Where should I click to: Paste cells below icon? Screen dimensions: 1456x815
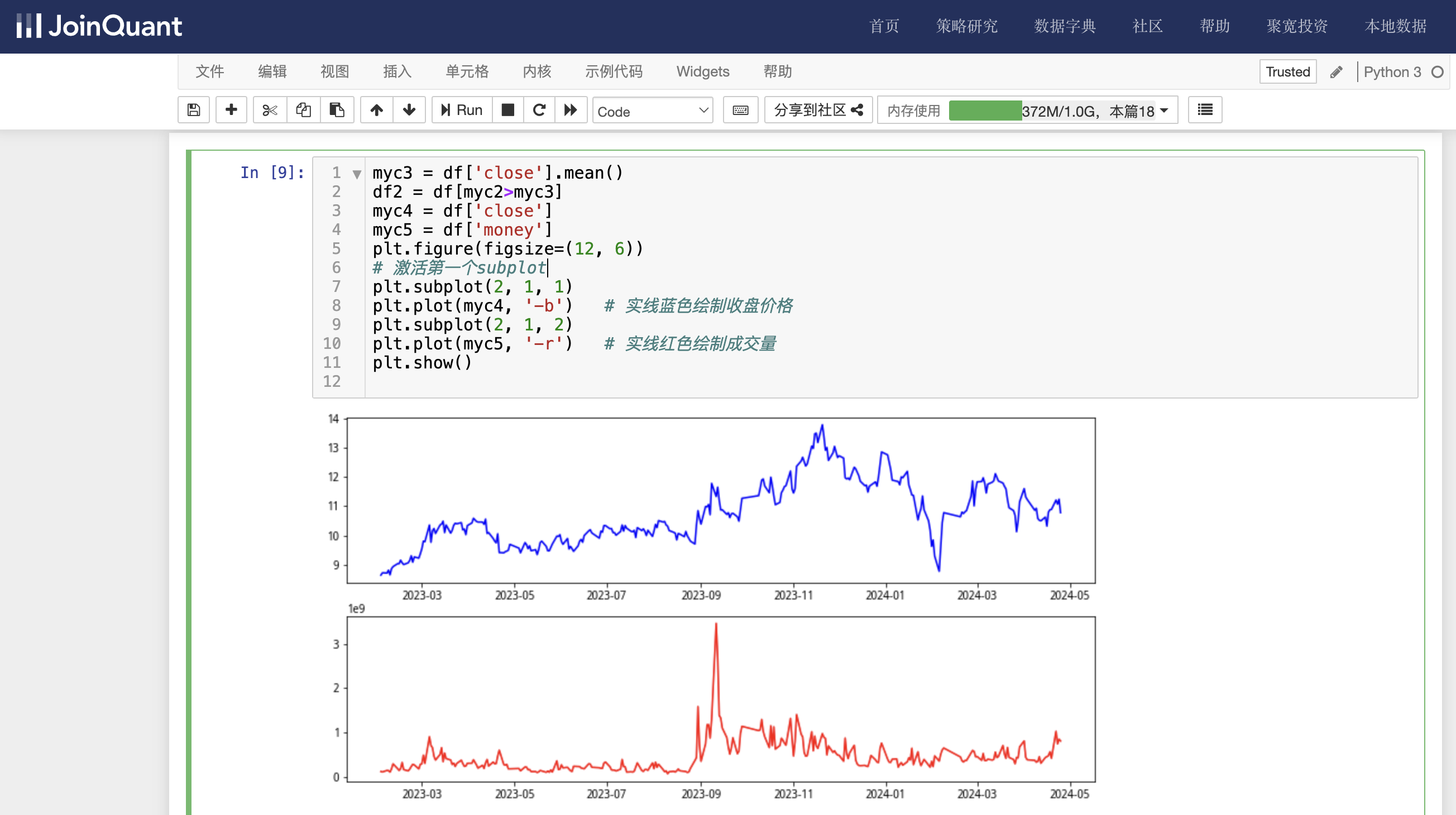pyautogui.click(x=337, y=109)
